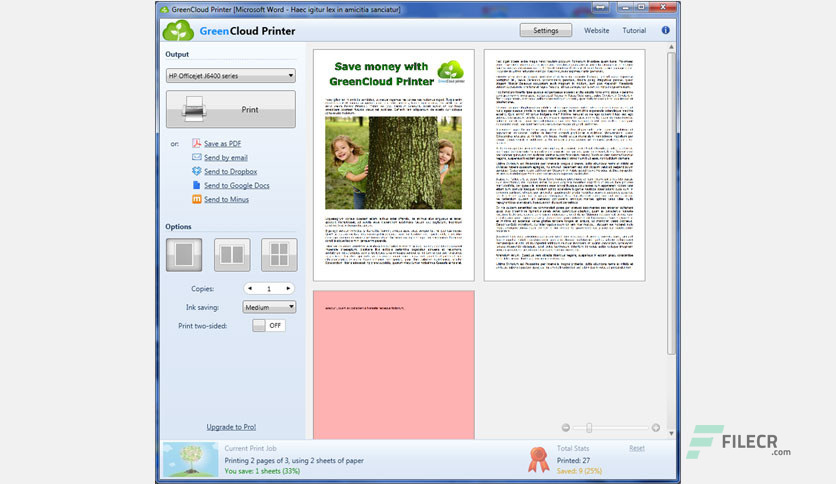The image size is (836, 484).
Task: Click the Send to Minus link
Action: pos(226,199)
